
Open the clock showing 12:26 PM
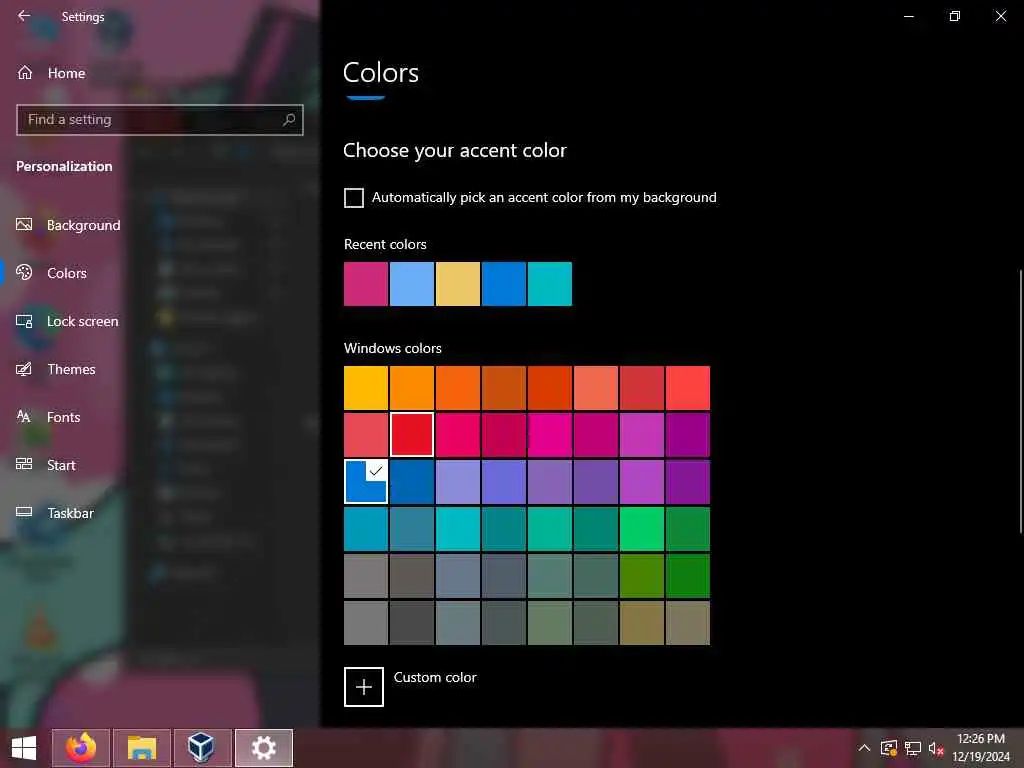pyautogui.click(x=981, y=748)
